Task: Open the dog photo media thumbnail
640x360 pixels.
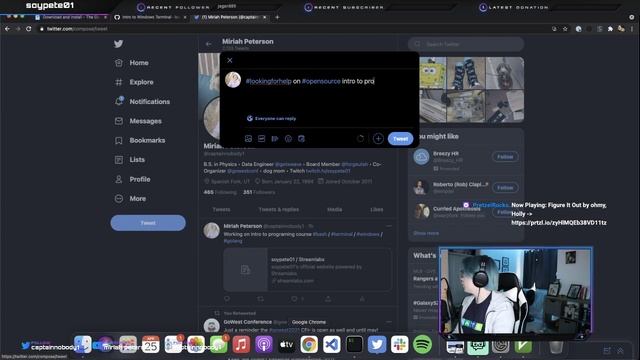Action: (505, 73)
